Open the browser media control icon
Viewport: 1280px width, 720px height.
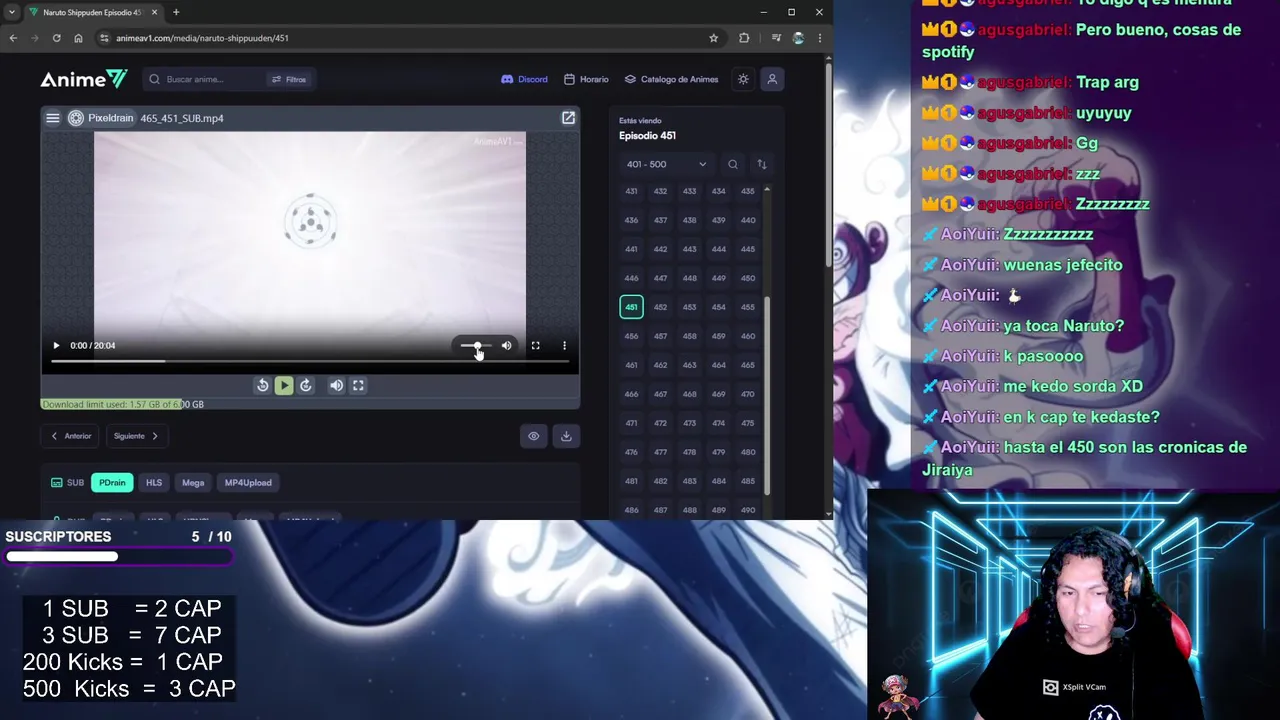click(x=776, y=38)
